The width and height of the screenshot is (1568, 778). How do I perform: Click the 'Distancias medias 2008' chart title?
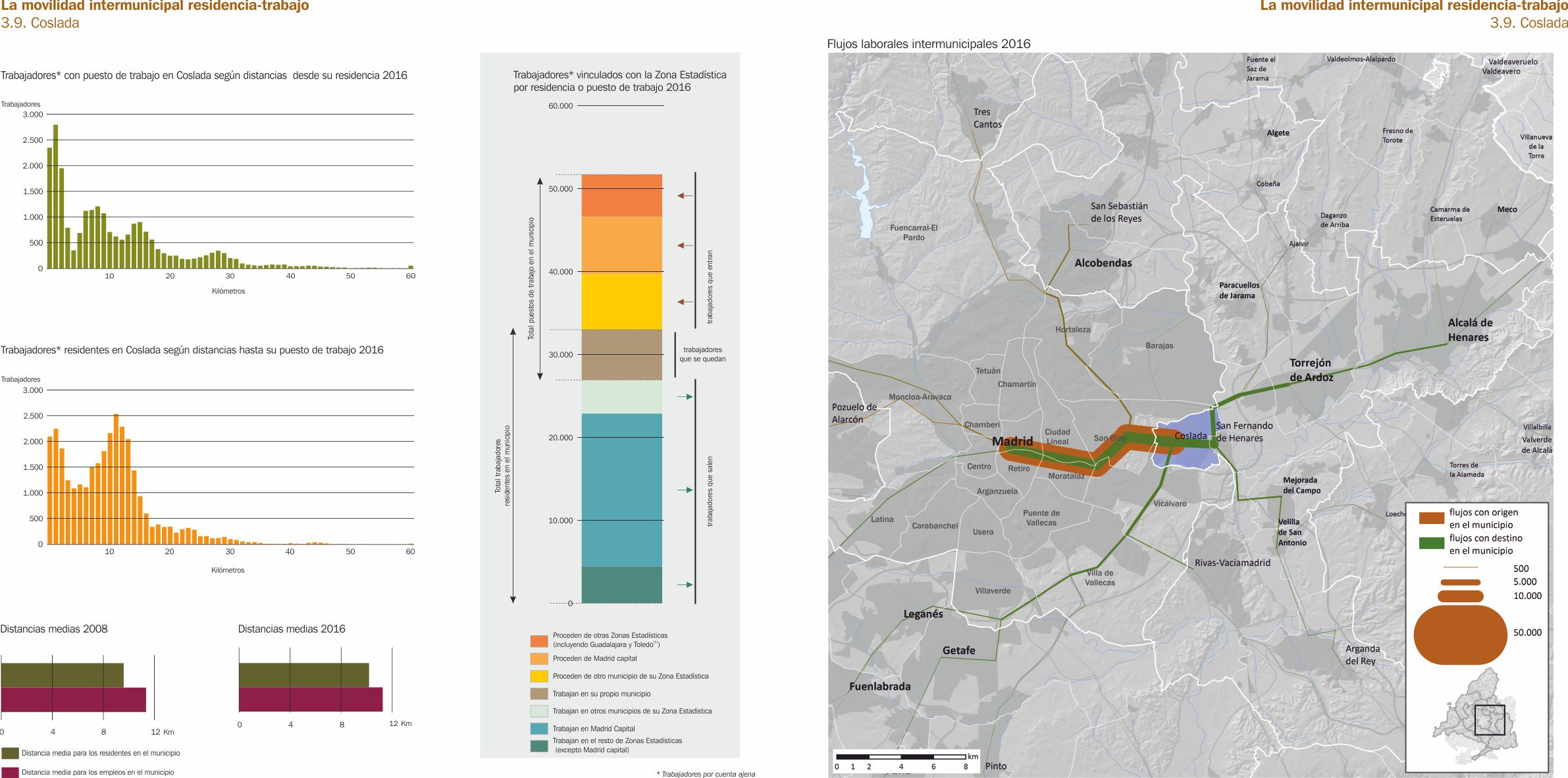click(54, 629)
